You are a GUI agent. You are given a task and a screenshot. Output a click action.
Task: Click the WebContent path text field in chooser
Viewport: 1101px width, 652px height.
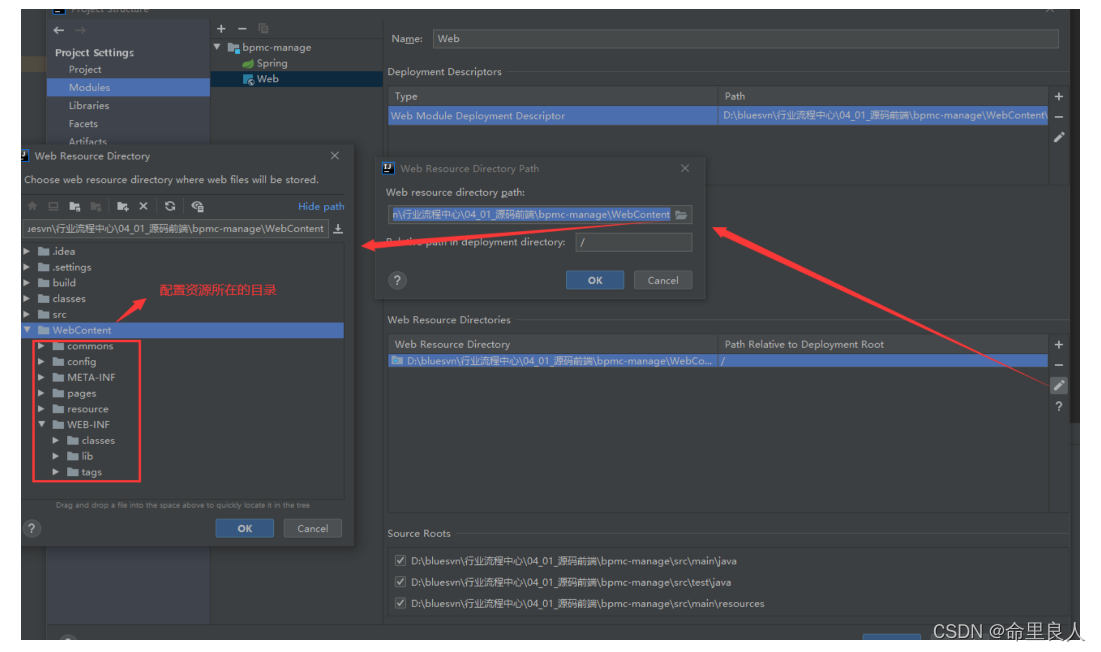(176, 229)
